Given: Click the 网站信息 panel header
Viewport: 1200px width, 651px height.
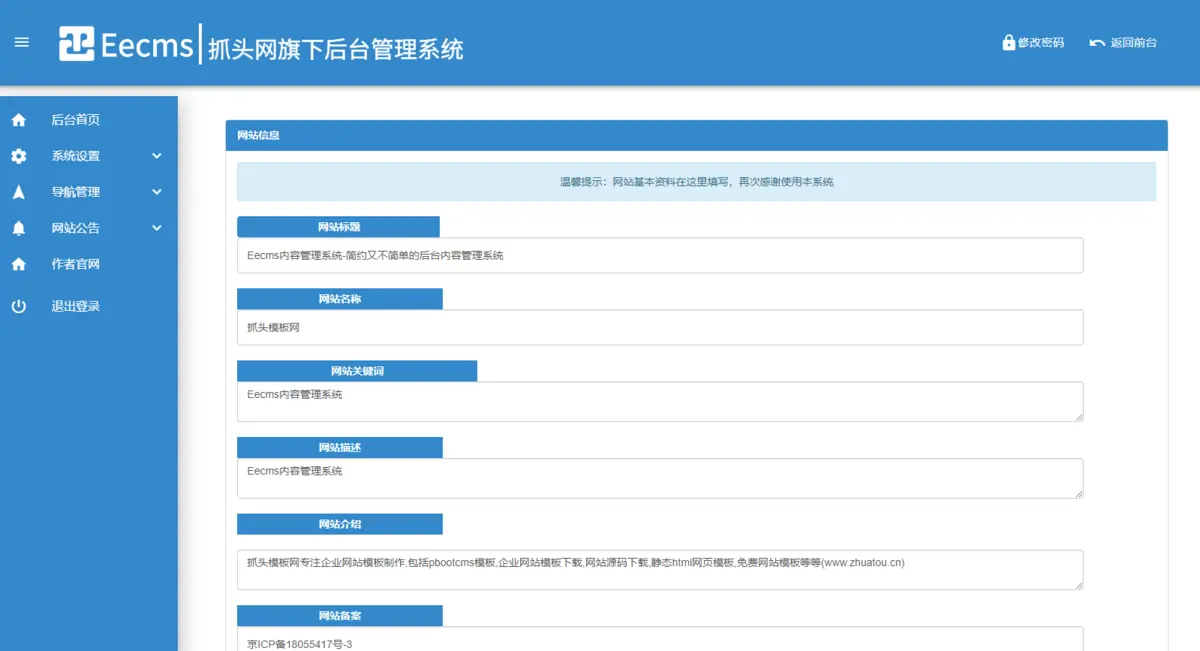Looking at the screenshot, I should (697, 135).
